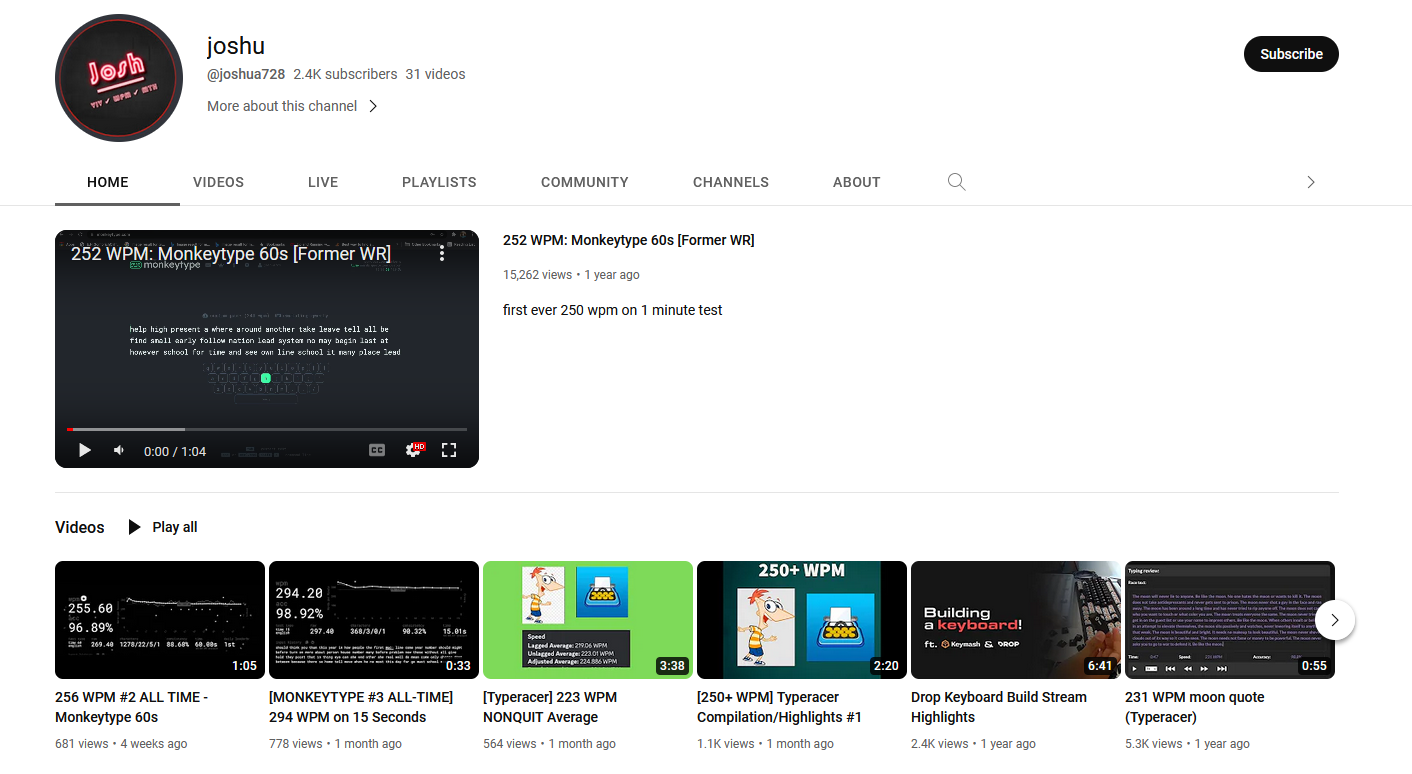The width and height of the screenshot is (1412, 774).
Task: Seek using the video progress bar
Action: (267, 429)
